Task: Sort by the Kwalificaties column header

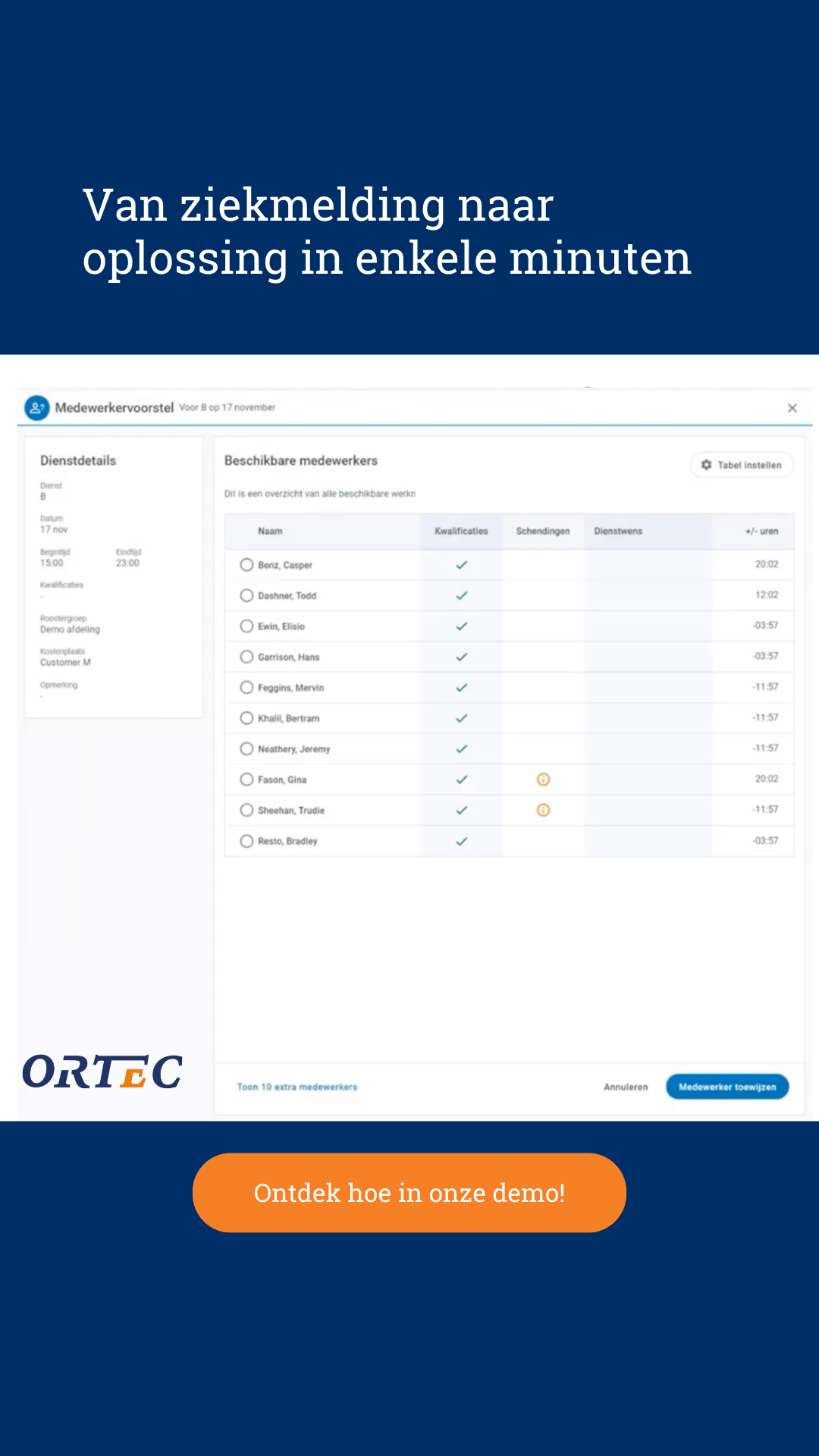Action: [461, 531]
